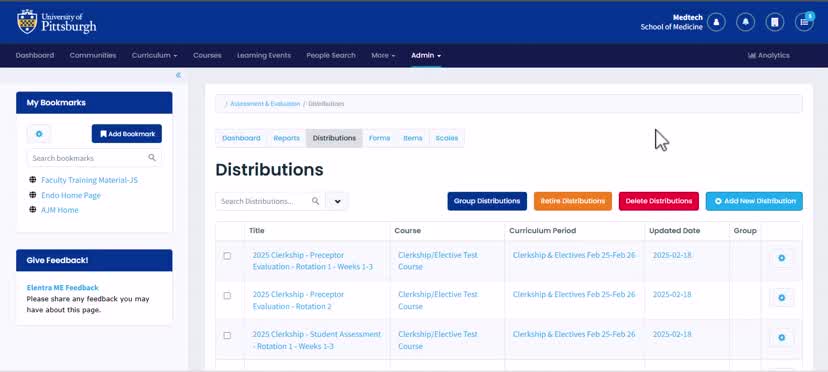
Task: Expand the Curriculum dropdown menu
Action: click(154, 55)
